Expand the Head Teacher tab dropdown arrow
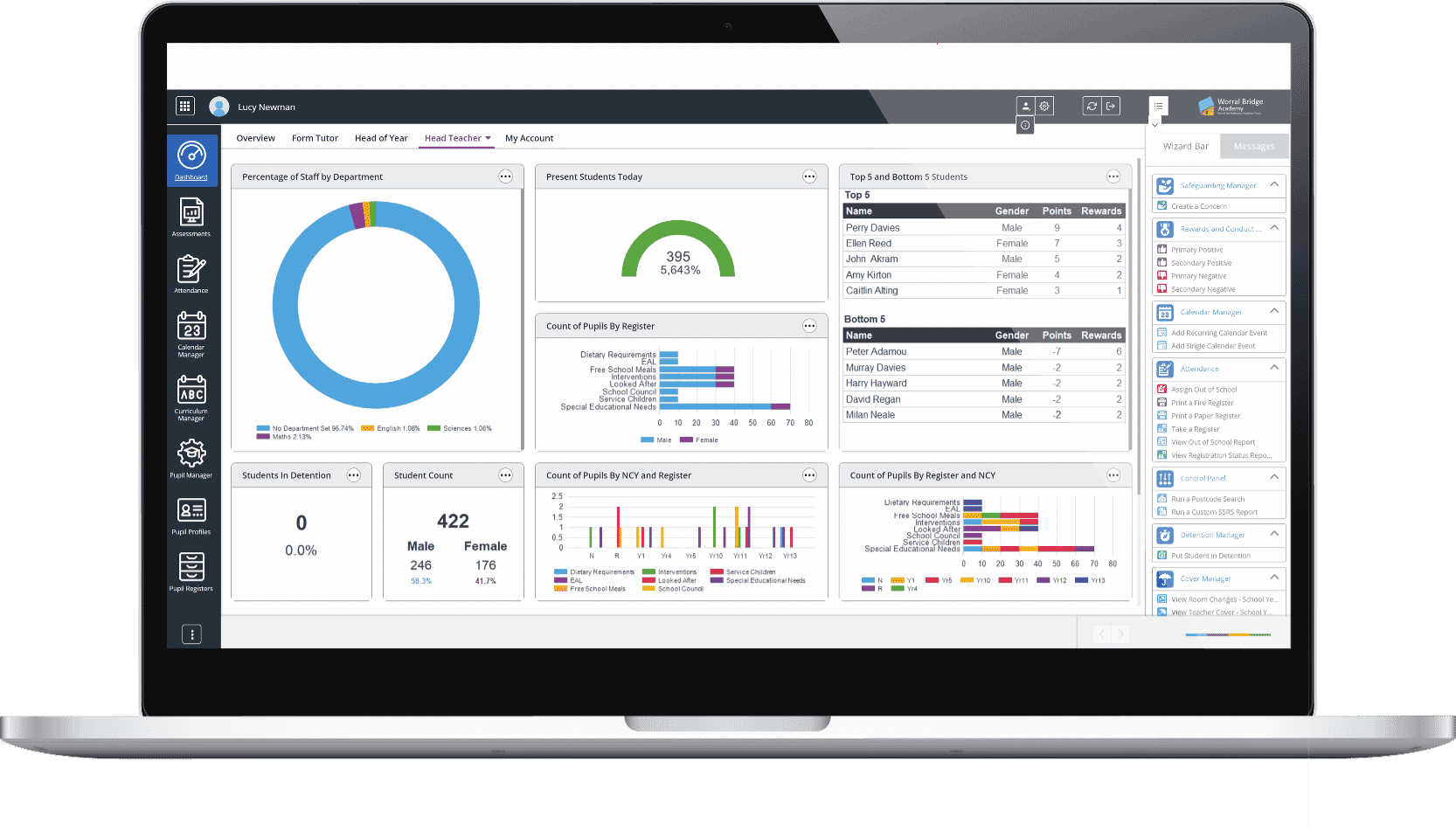Screen dimensions: 1456x830 (488, 138)
